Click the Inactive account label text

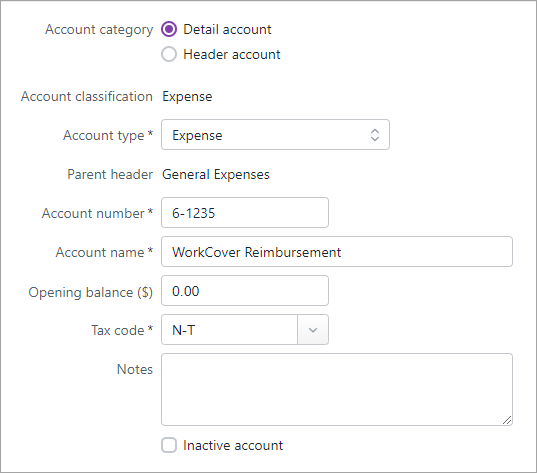(233, 445)
